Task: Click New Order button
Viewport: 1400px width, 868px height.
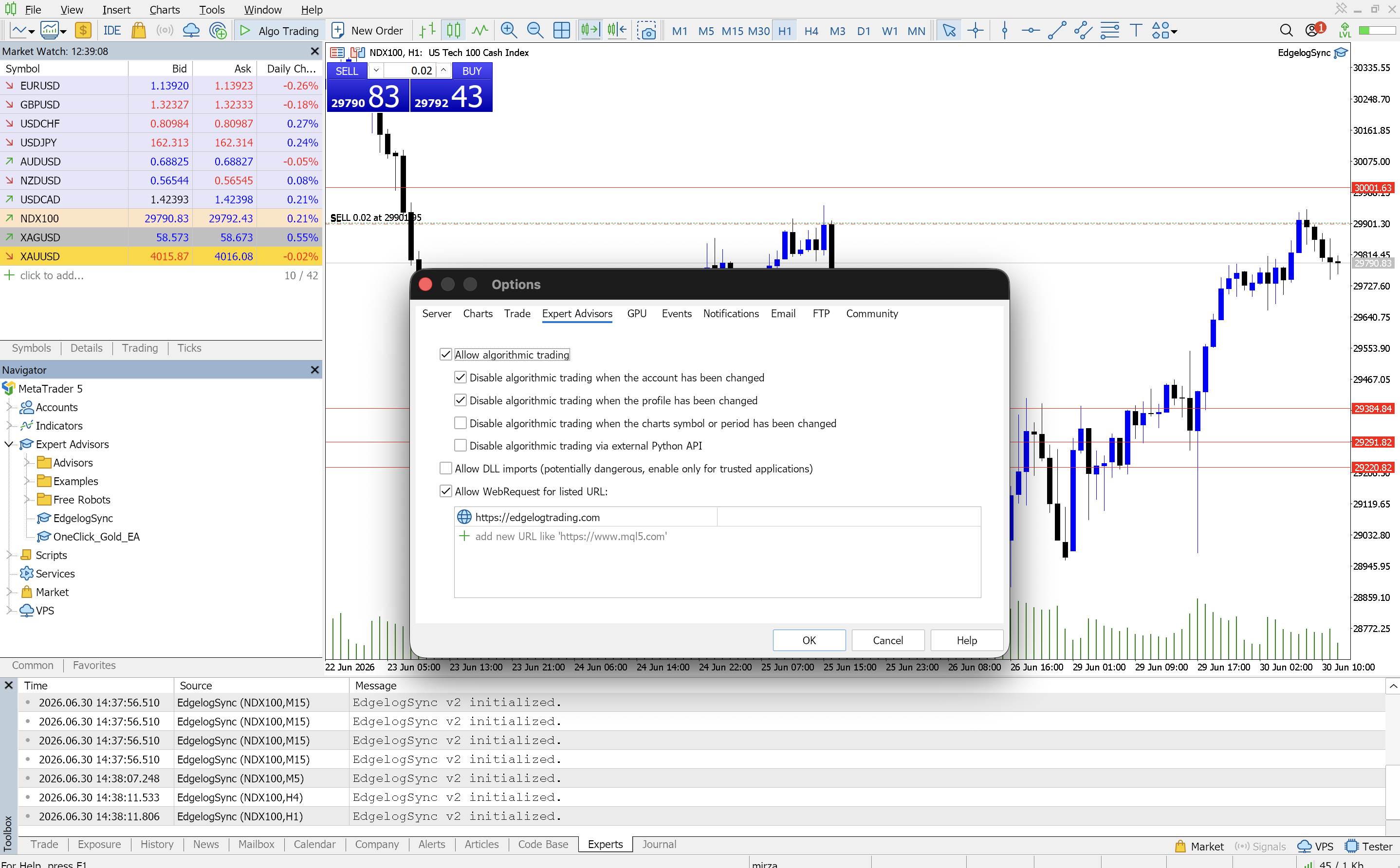Action: (x=368, y=31)
